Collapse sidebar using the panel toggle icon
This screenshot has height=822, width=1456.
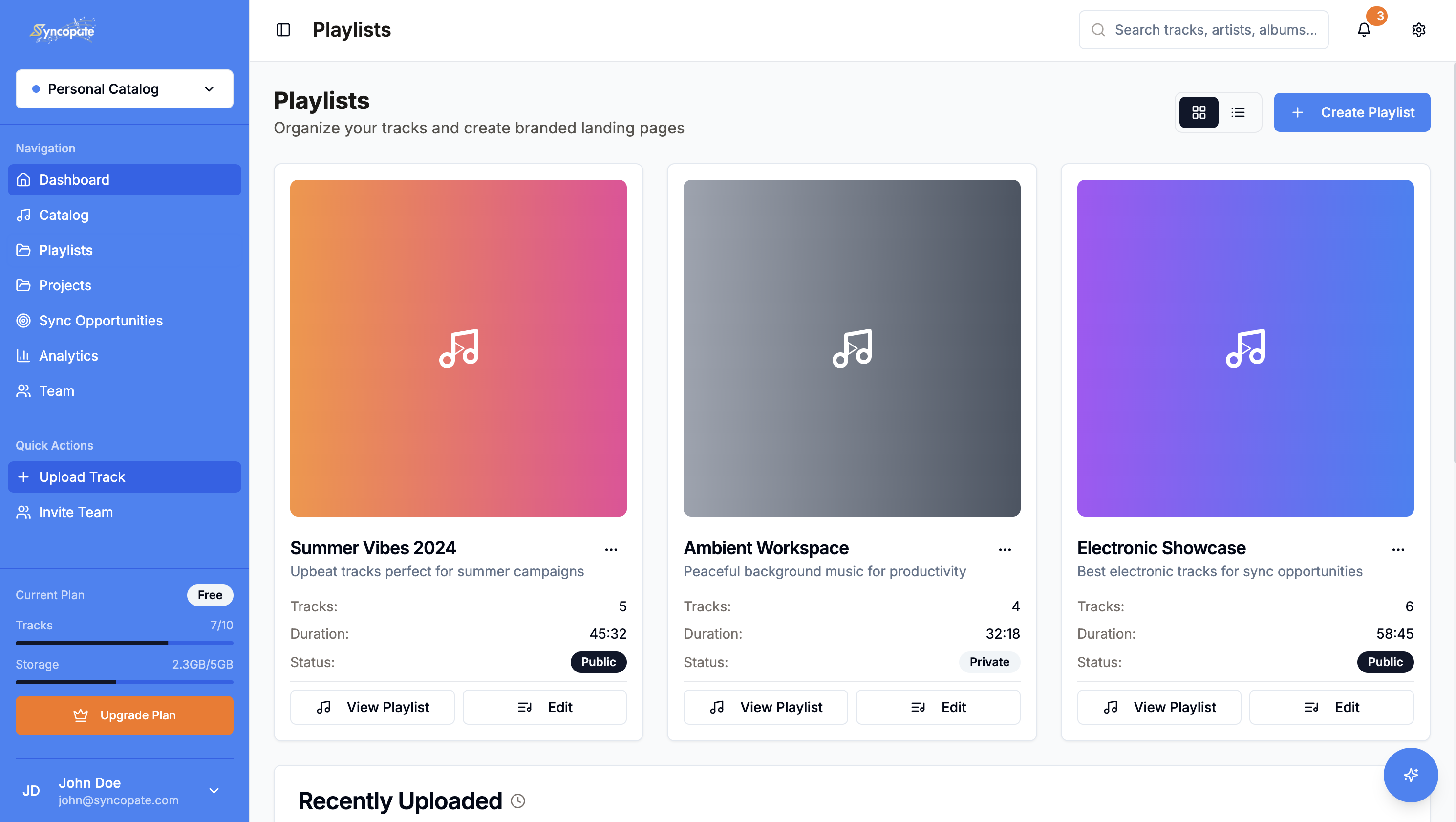[x=283, y=30]
